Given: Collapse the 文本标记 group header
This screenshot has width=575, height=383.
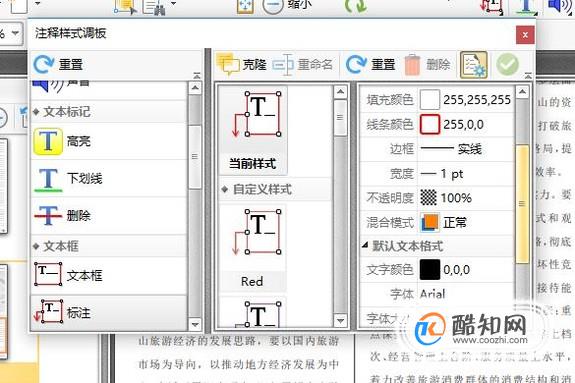Looking at the screenshot, I should pos(109,112).
